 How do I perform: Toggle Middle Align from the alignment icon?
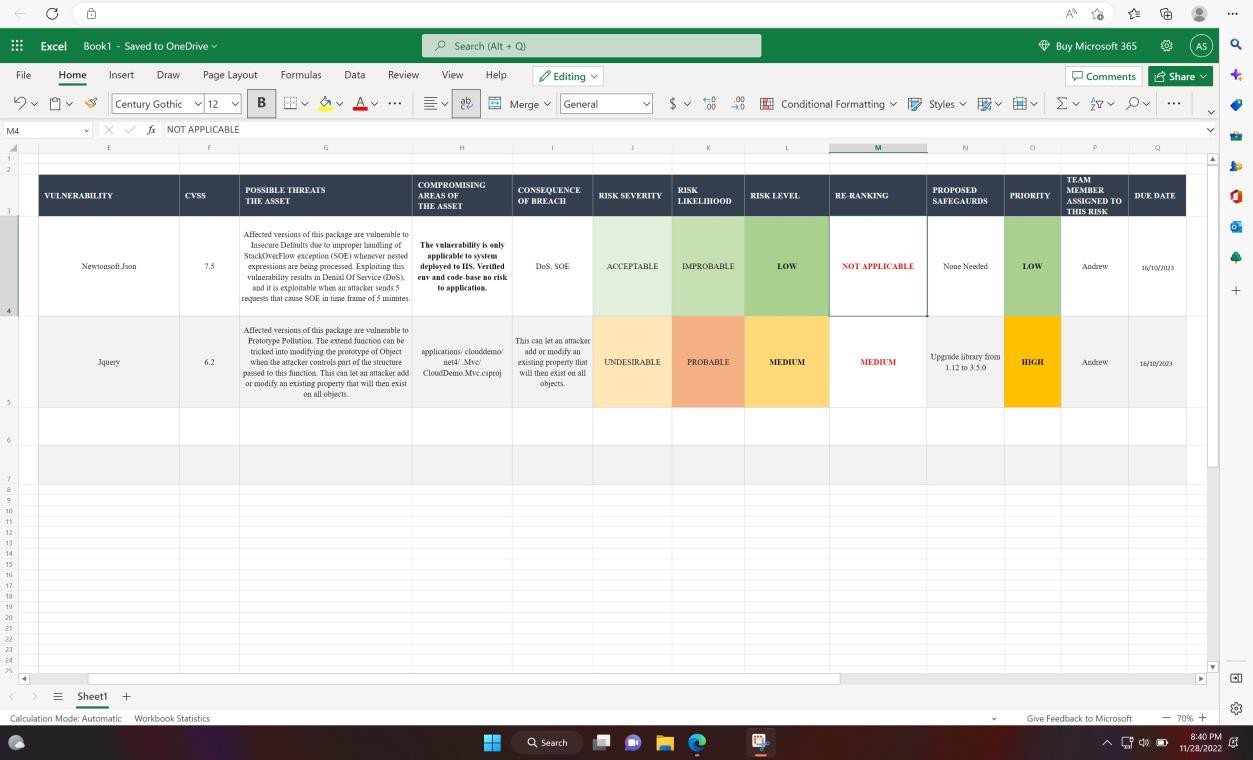pos(430,103)
